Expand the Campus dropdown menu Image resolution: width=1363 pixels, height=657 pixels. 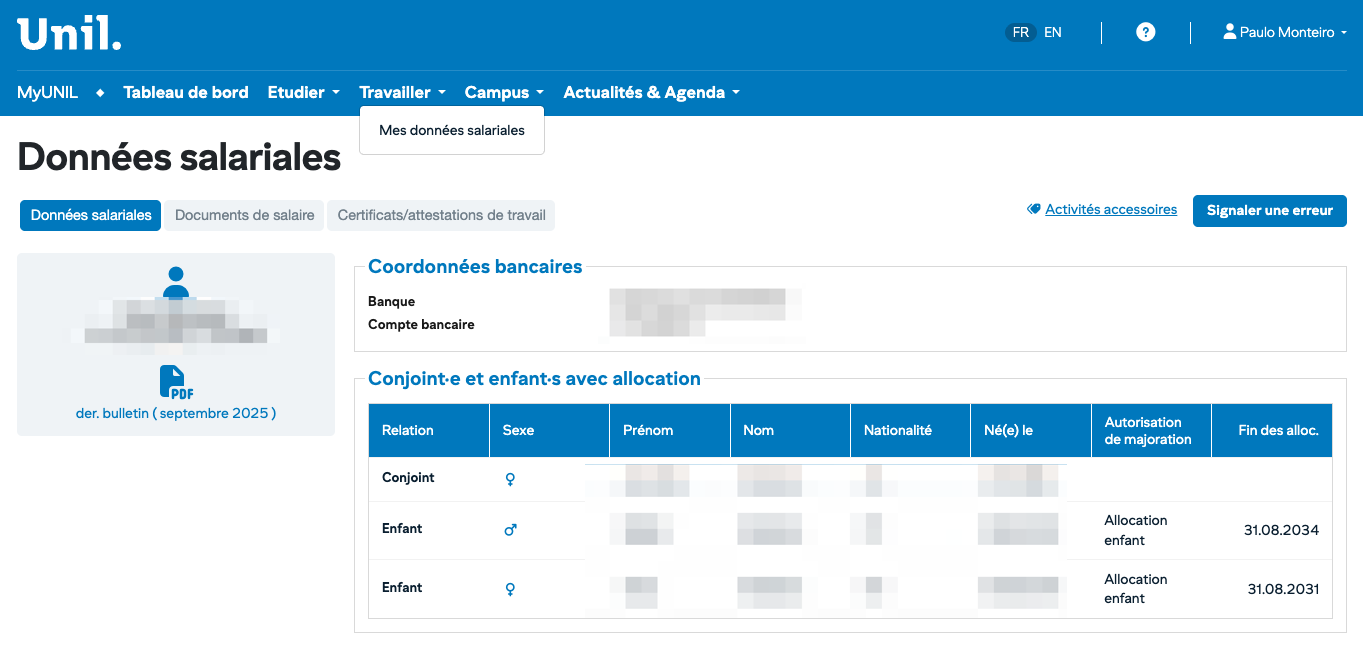point(504,93)
